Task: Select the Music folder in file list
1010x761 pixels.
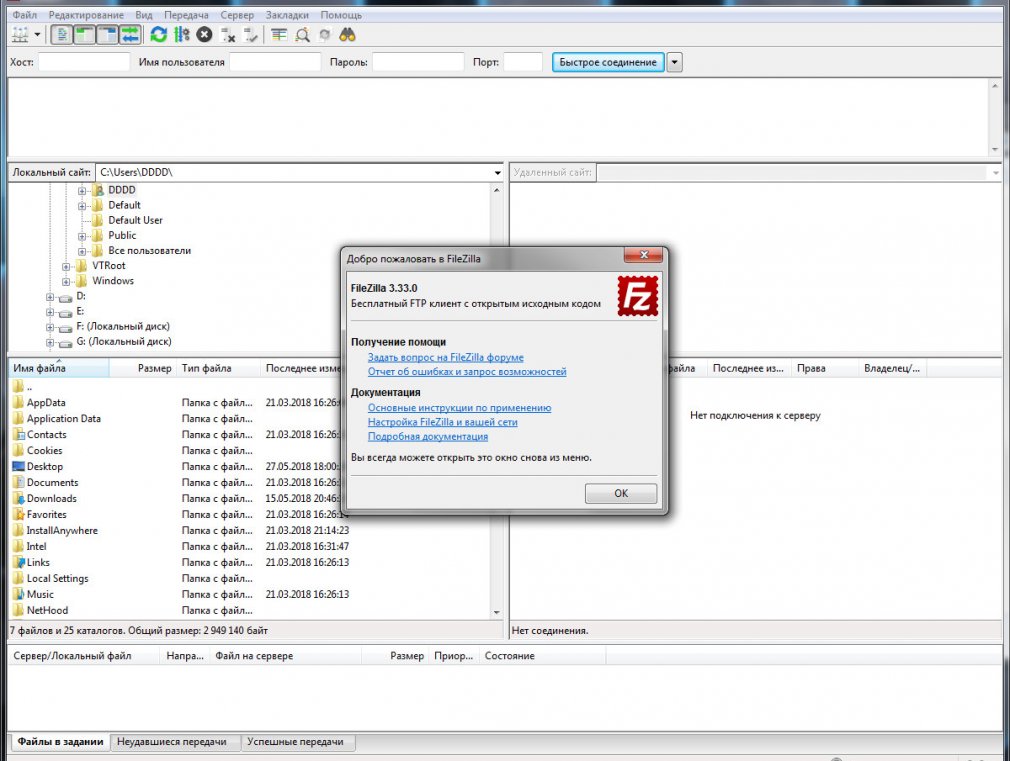Action: pos(40,595)
